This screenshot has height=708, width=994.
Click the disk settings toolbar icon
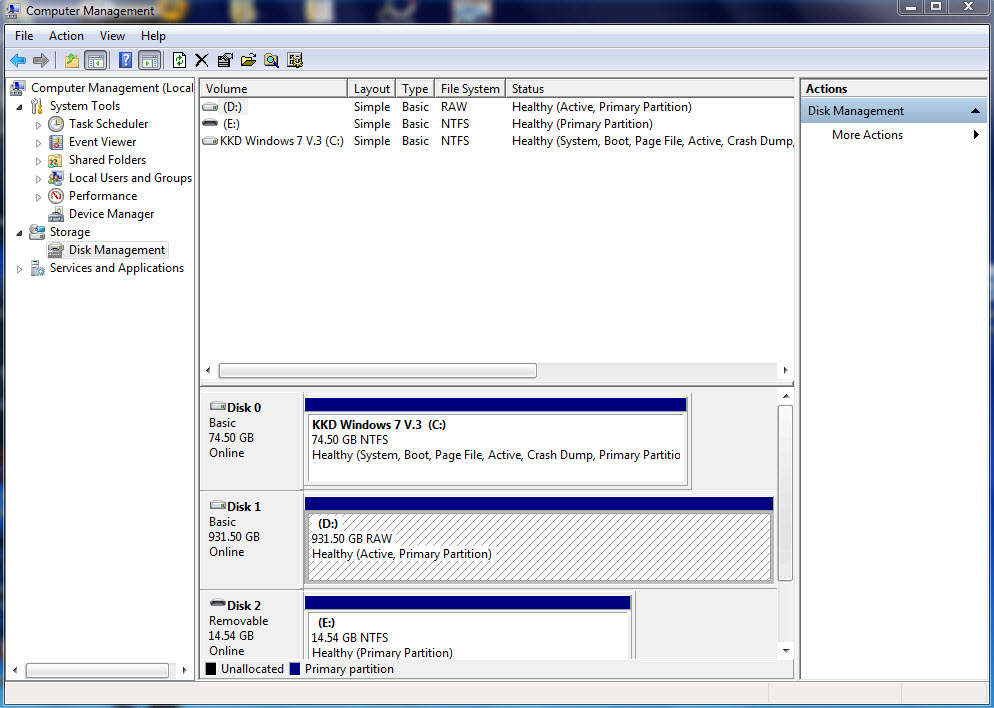295,60
